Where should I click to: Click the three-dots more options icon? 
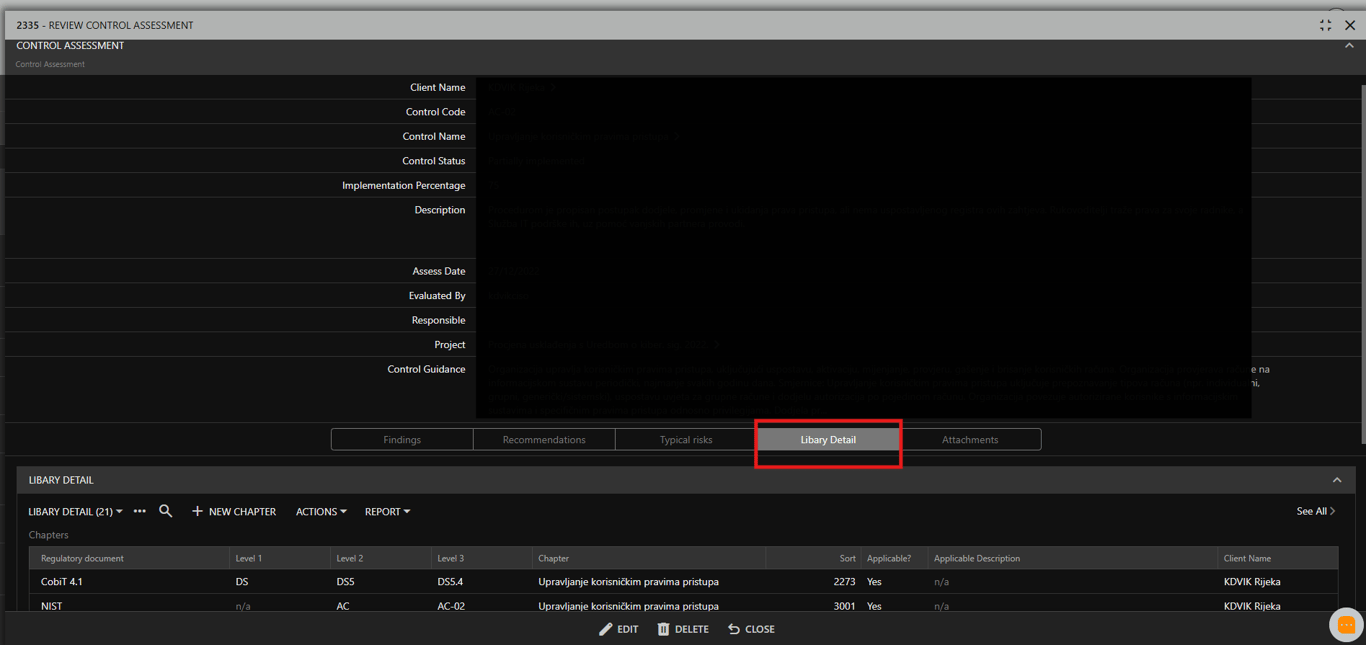pyautogui.click(x=140, y=511)
